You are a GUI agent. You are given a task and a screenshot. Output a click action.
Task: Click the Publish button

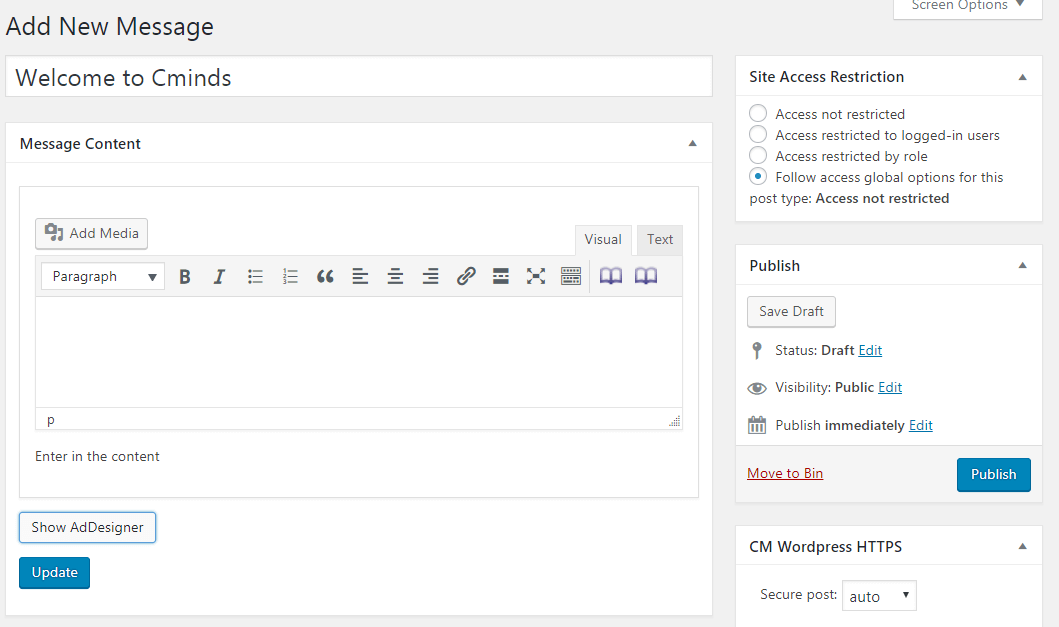[993, 475]
